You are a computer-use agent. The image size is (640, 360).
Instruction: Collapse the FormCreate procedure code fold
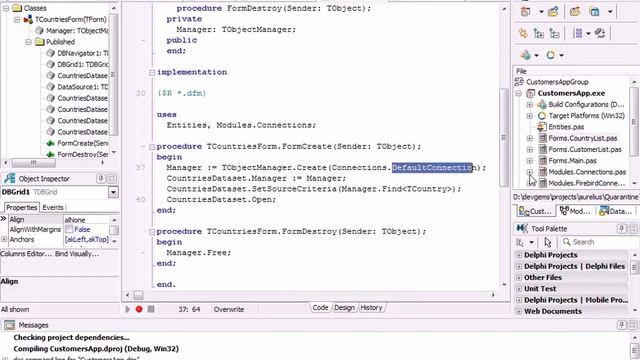pyautogui.click(x=152, y=147)
